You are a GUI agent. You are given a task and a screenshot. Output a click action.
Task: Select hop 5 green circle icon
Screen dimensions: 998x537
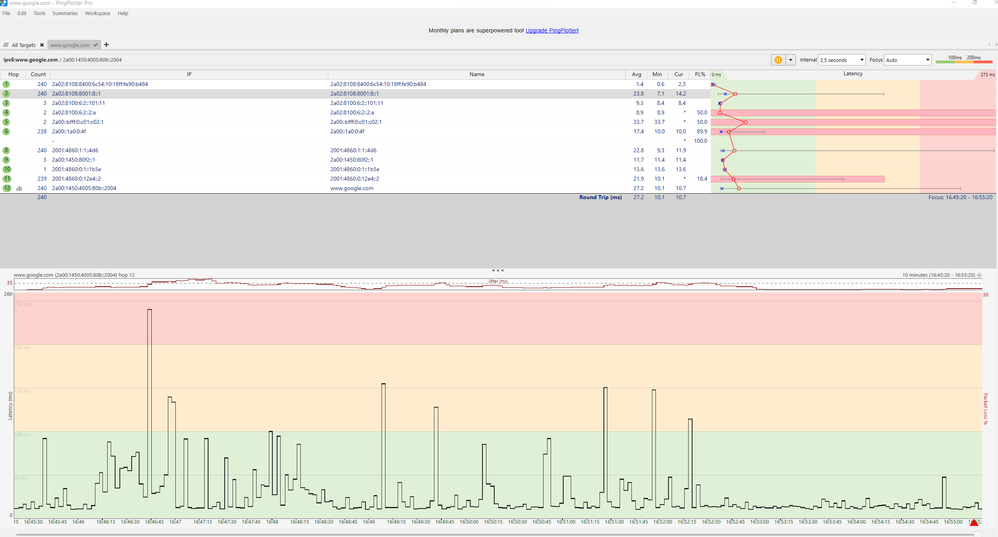click(6, 122)
